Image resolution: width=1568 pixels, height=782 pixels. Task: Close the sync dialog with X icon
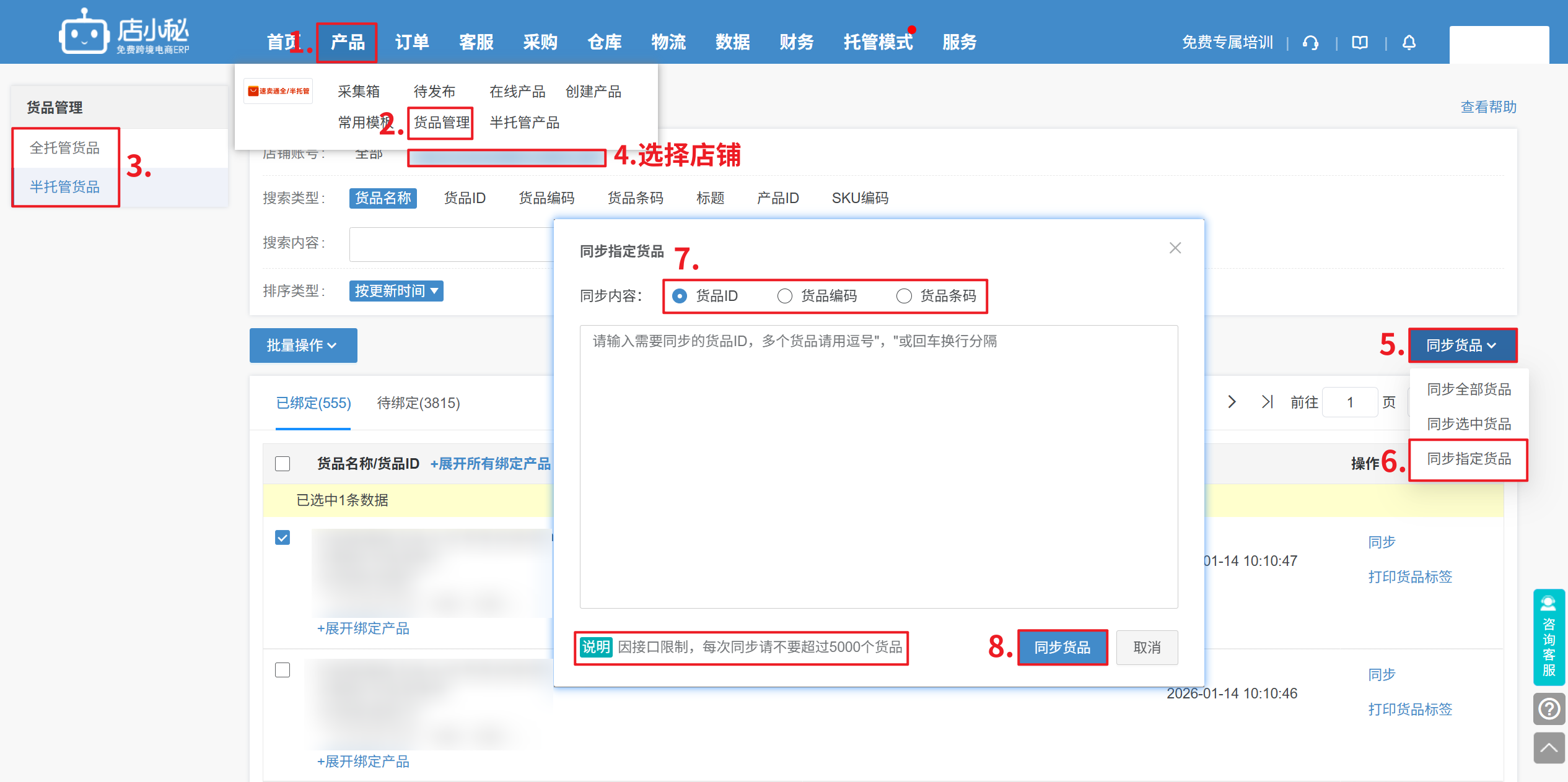coord(1175,248)
